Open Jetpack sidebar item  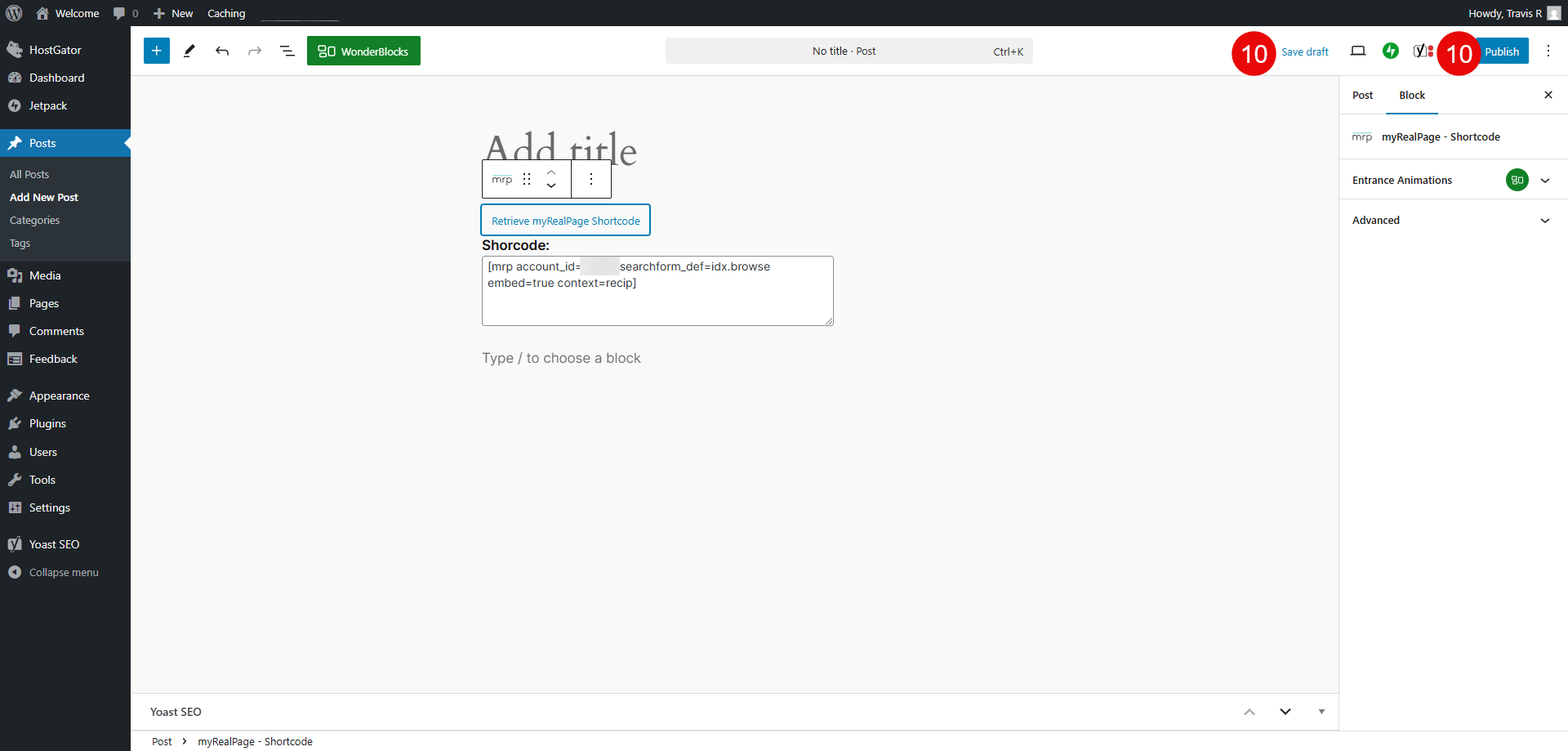[x=65, y=105]
